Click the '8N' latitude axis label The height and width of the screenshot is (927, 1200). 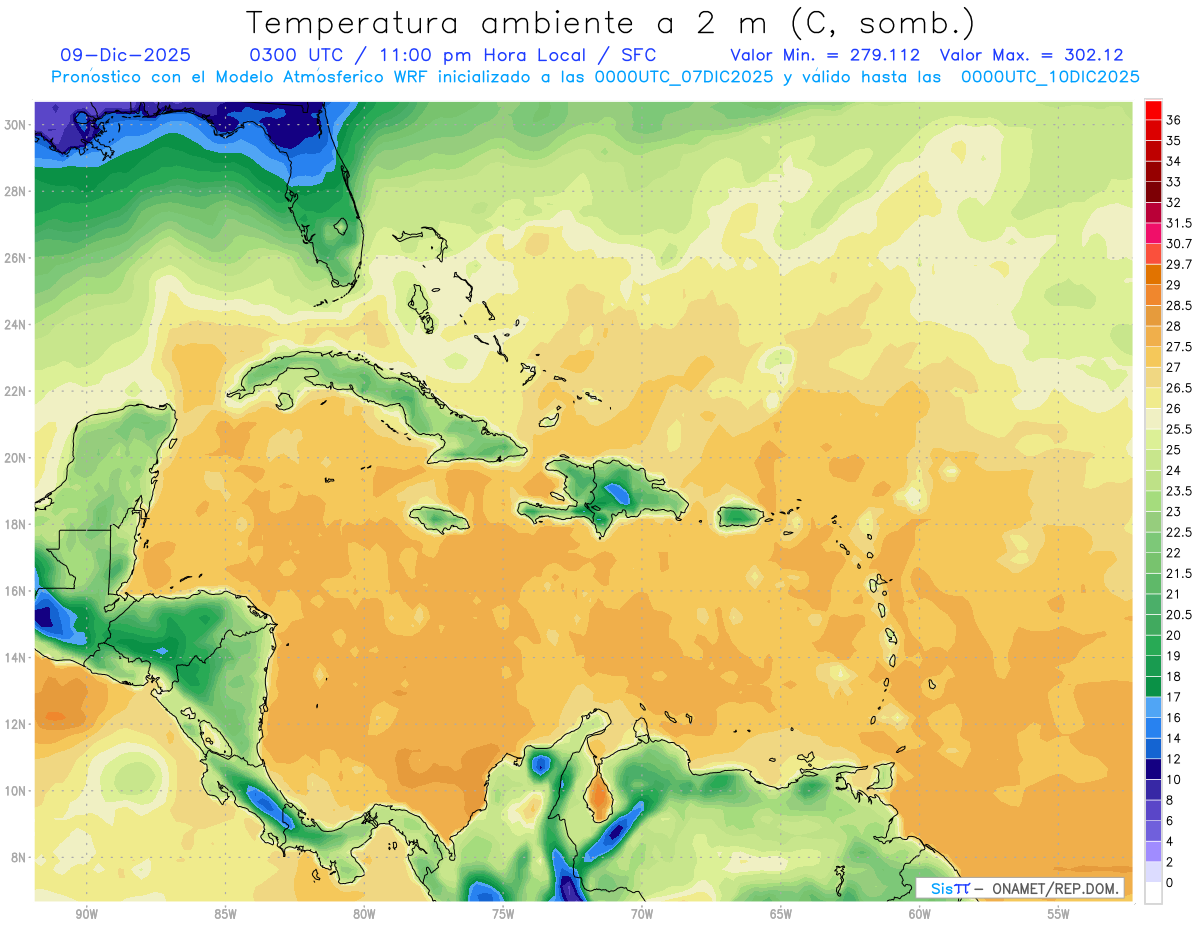pos(20,857)
